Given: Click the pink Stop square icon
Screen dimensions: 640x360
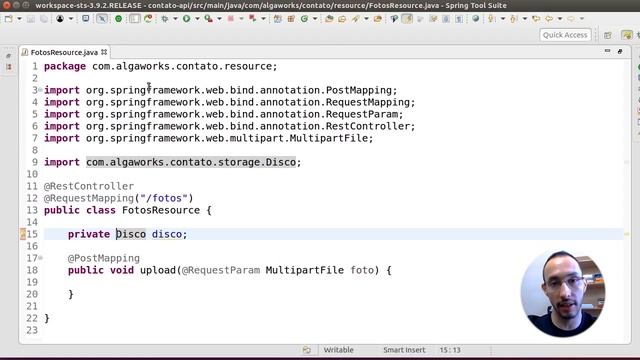Looking at the screenshot, I should tap(231, 19).
